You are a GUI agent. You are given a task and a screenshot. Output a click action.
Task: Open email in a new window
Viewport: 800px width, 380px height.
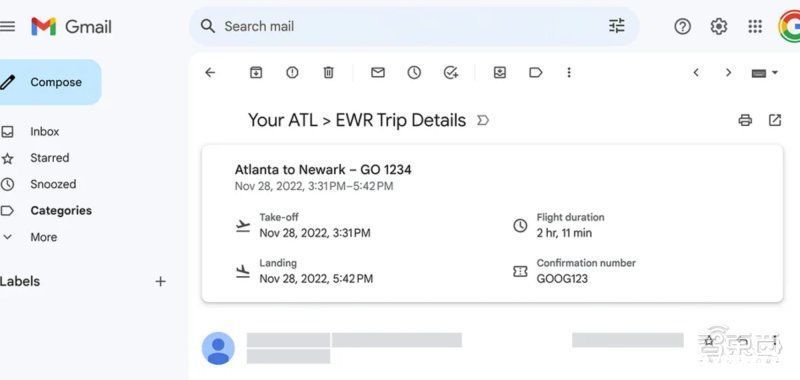point(774,120)
